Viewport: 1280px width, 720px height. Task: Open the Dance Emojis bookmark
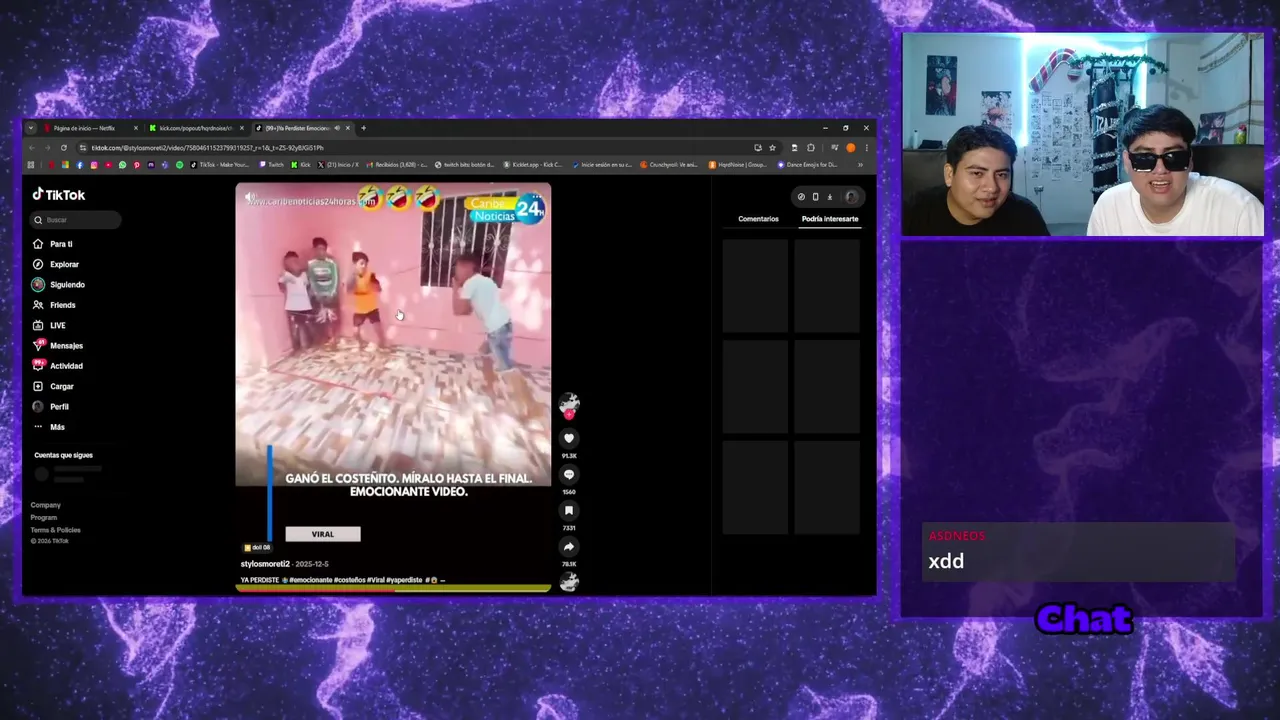pyautogui.click(x=807, y=165)
